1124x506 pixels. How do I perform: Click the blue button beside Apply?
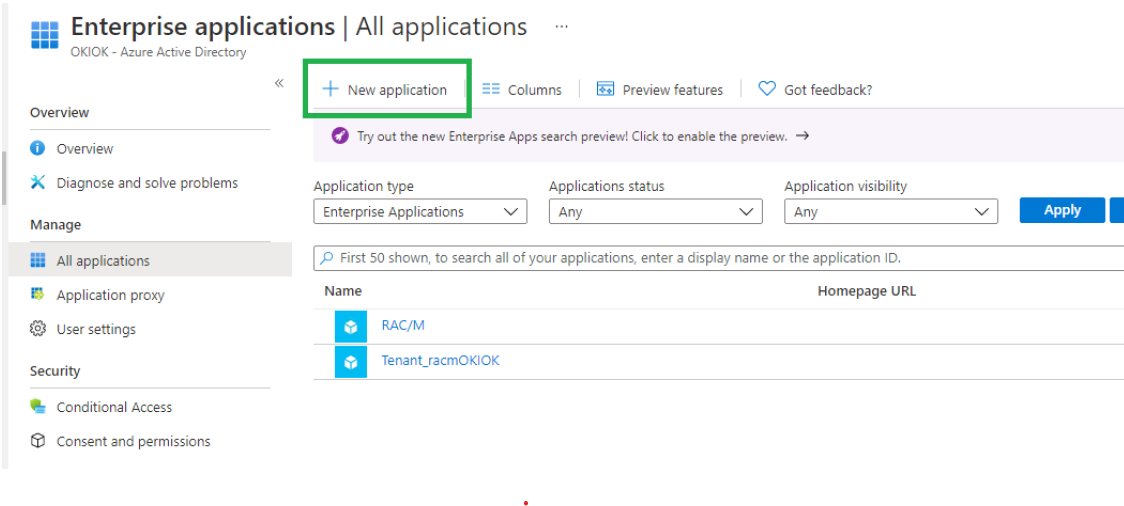(1117, 210)
